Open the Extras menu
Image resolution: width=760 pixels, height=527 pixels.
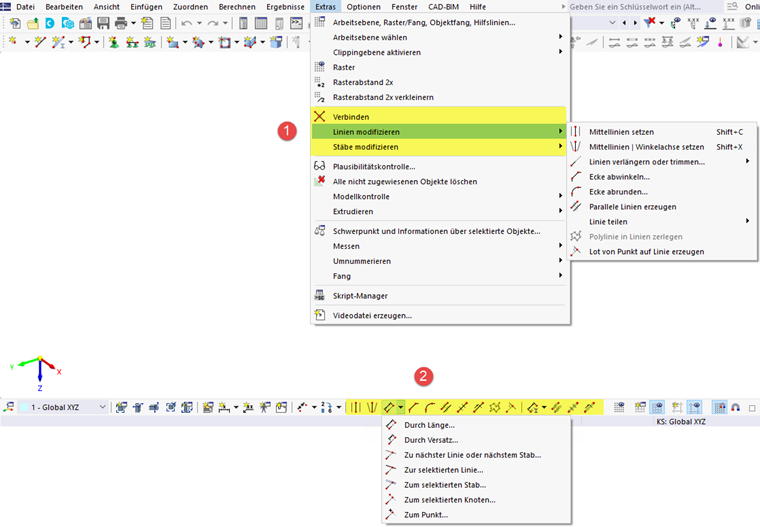pos(325,7)
